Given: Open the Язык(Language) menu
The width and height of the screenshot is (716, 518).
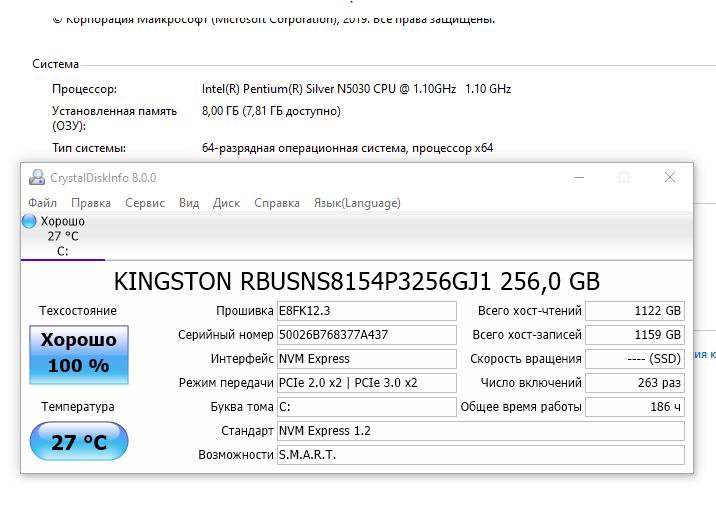Looking at the screenshot, I should tap(357, 203).
